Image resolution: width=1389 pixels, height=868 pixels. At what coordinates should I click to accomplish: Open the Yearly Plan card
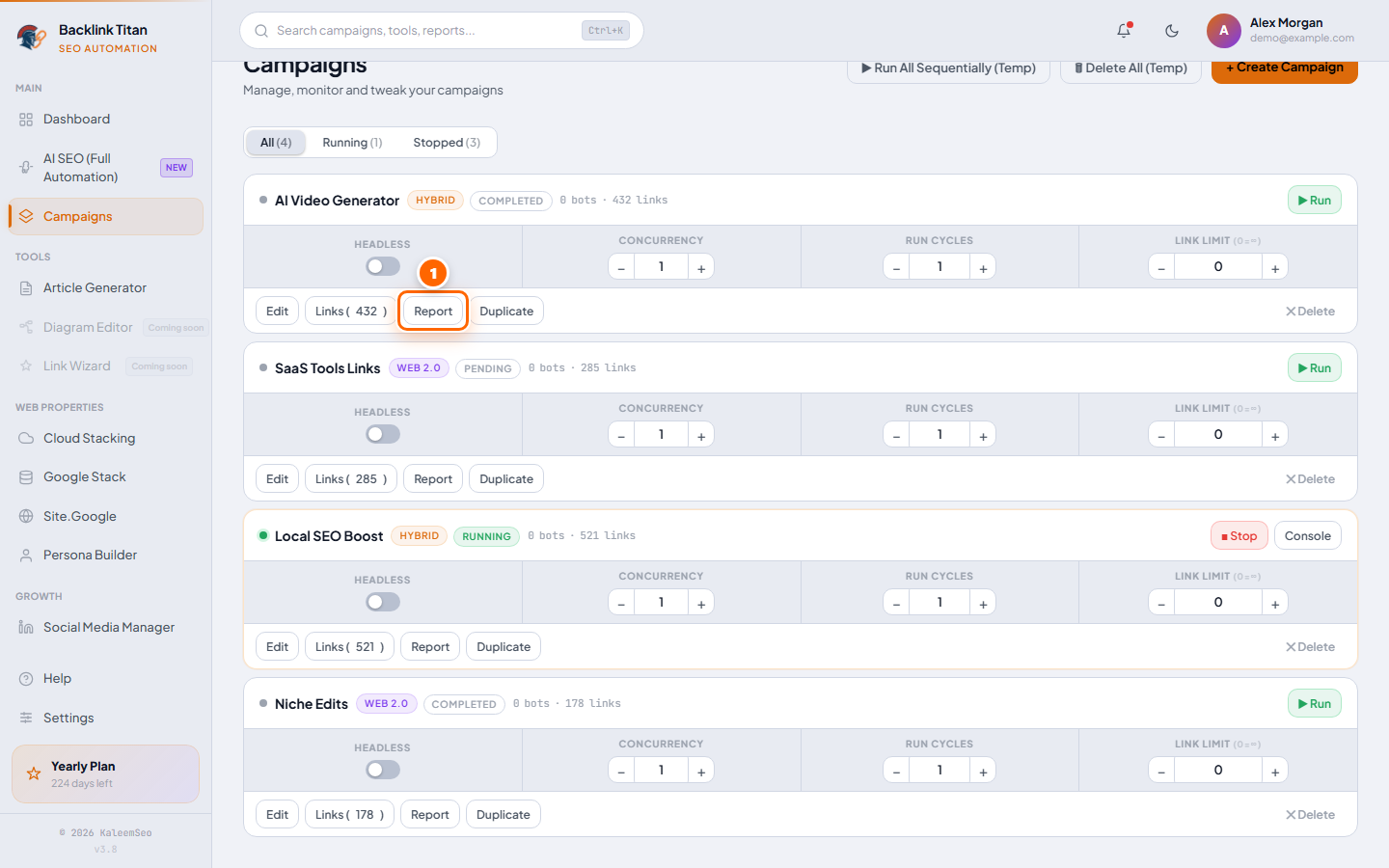click(x=106, y=773)
